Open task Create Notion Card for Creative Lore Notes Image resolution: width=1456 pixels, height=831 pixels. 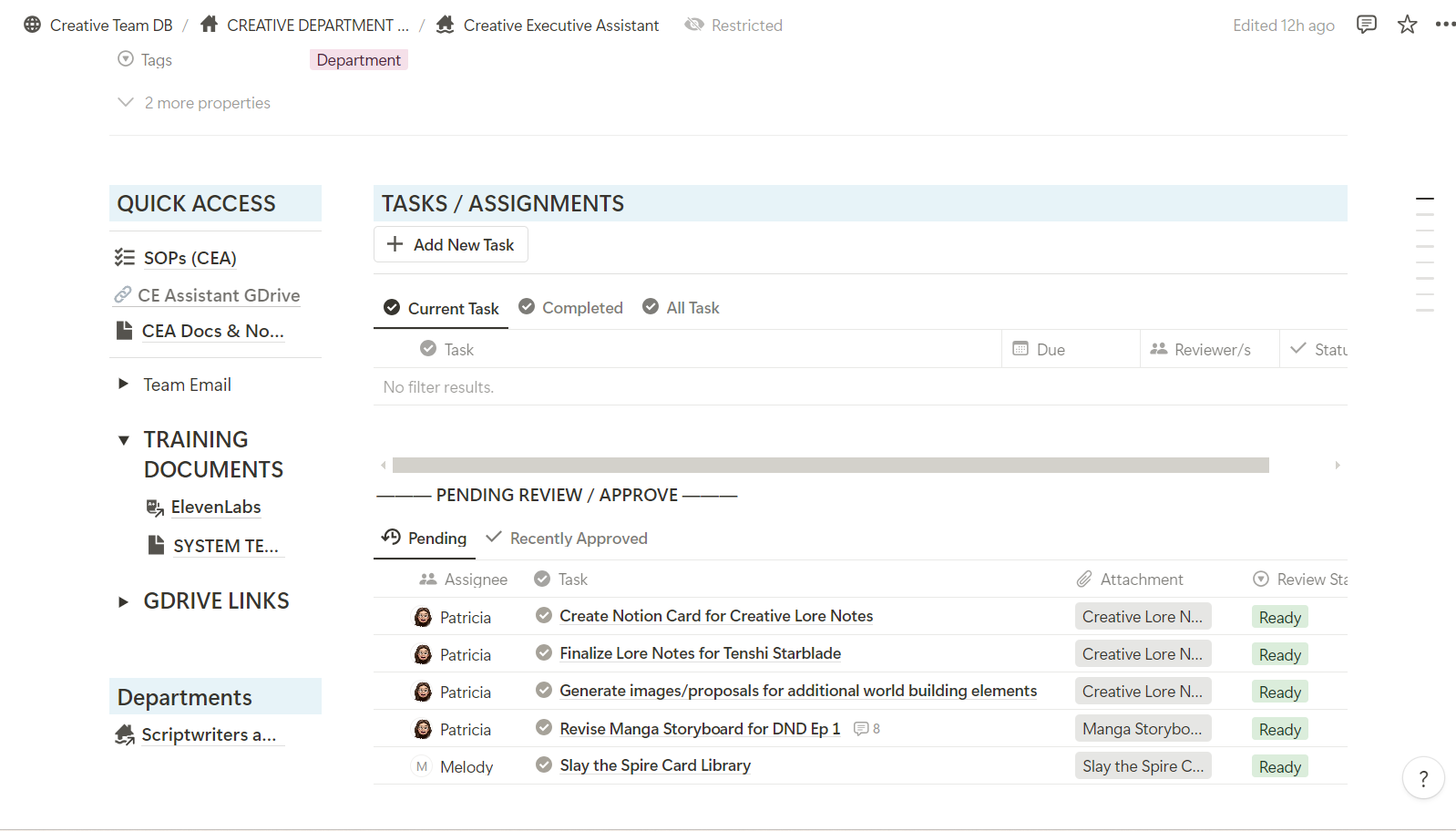[716, 616]
